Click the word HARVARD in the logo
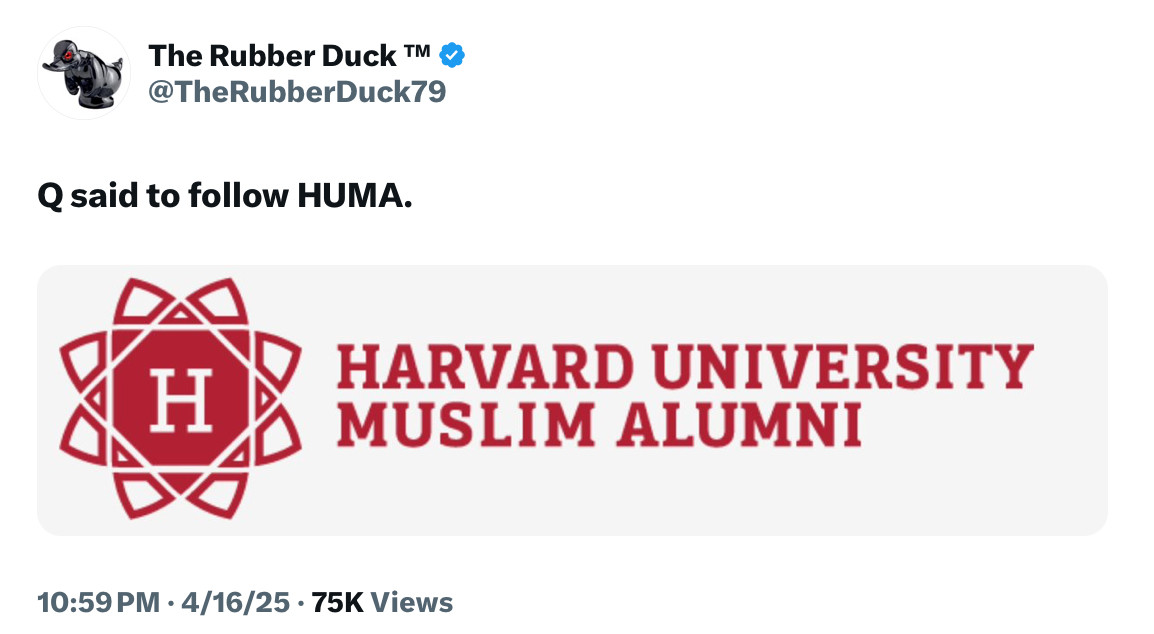Screen dimensions: 1154x634 click(x=484, y=367)
